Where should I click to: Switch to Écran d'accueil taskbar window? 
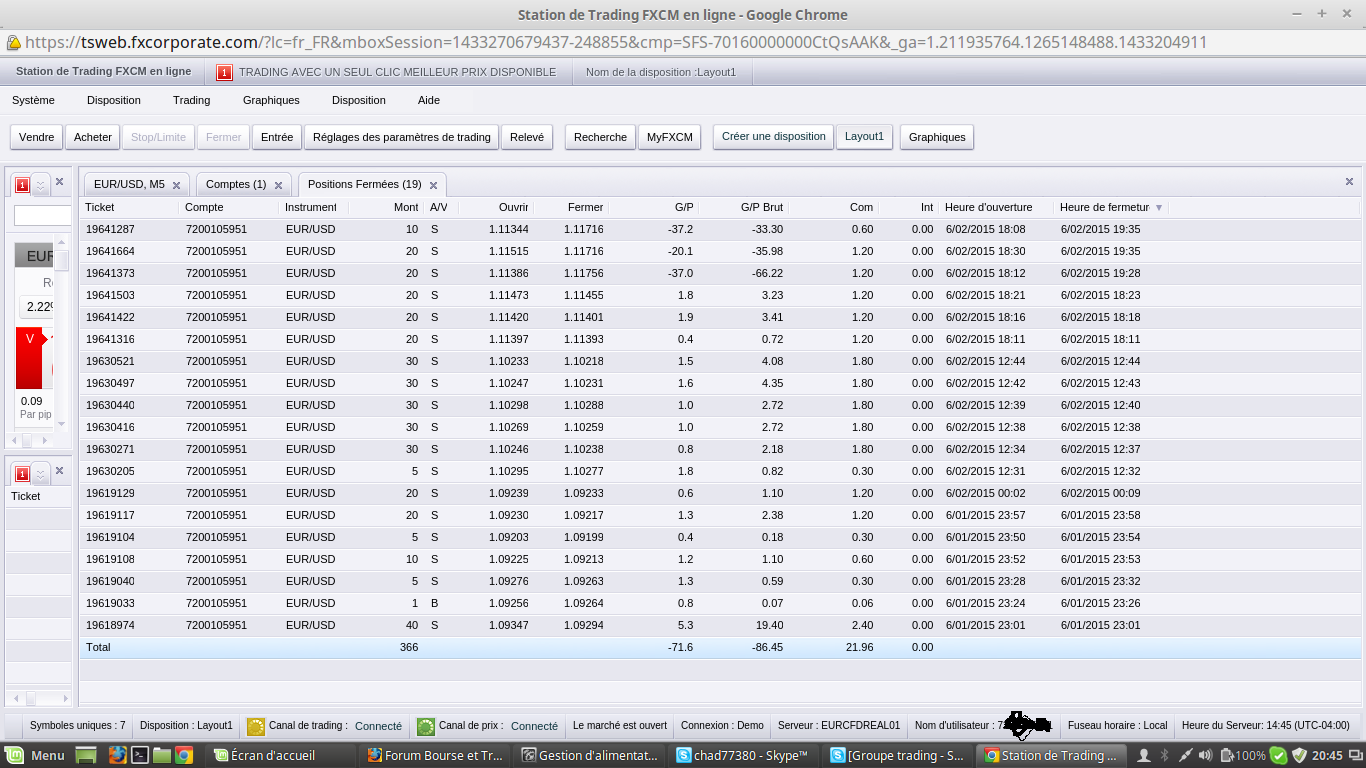(280, 756)
